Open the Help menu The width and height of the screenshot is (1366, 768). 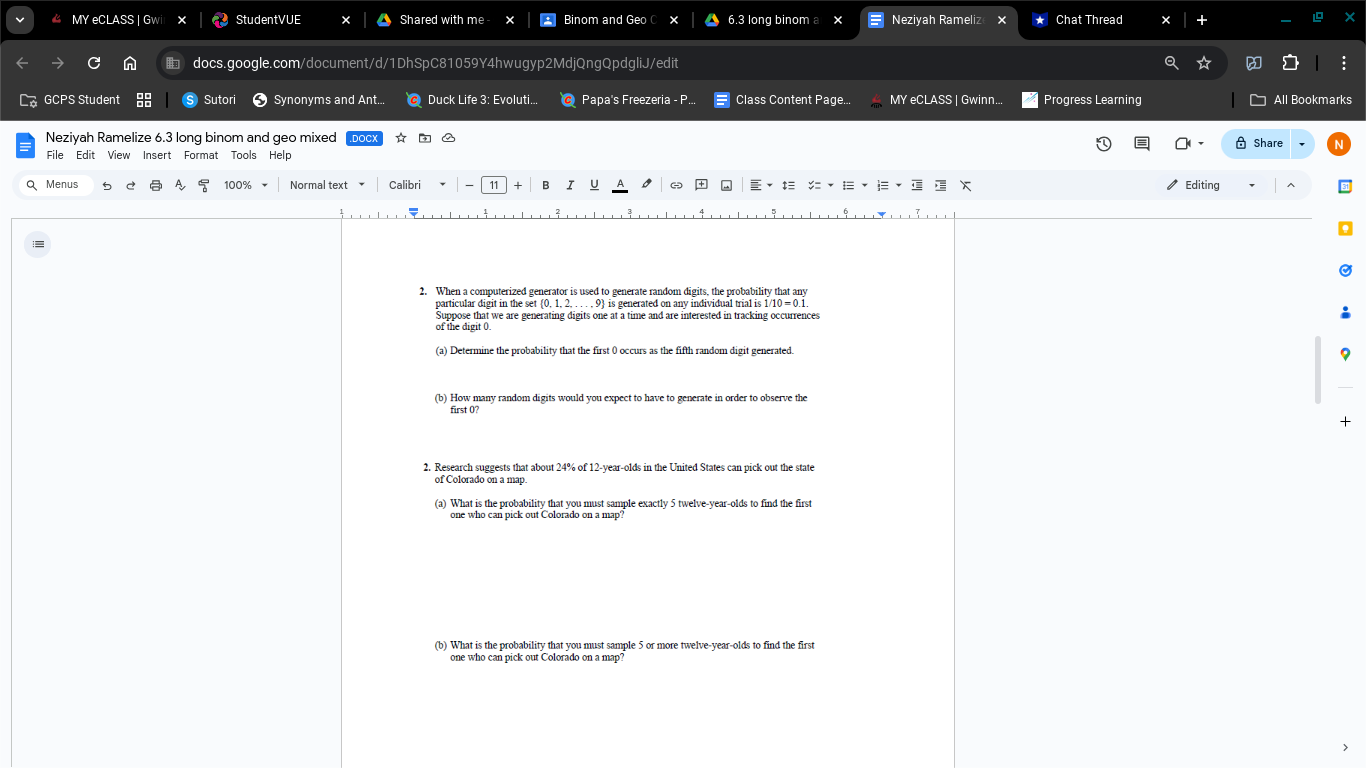pyautogui.click(x=280, y=155)
